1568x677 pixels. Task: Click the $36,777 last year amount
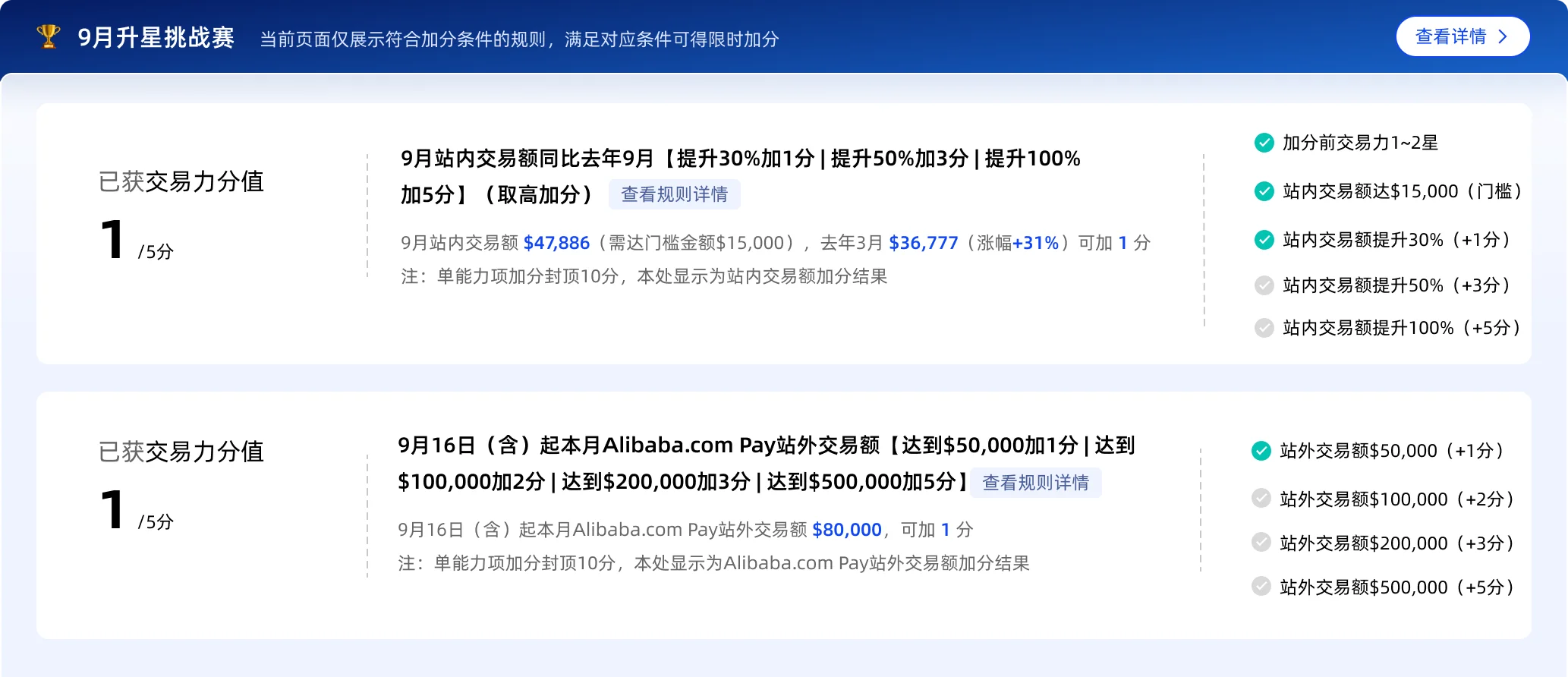click(x=923, y=243)
